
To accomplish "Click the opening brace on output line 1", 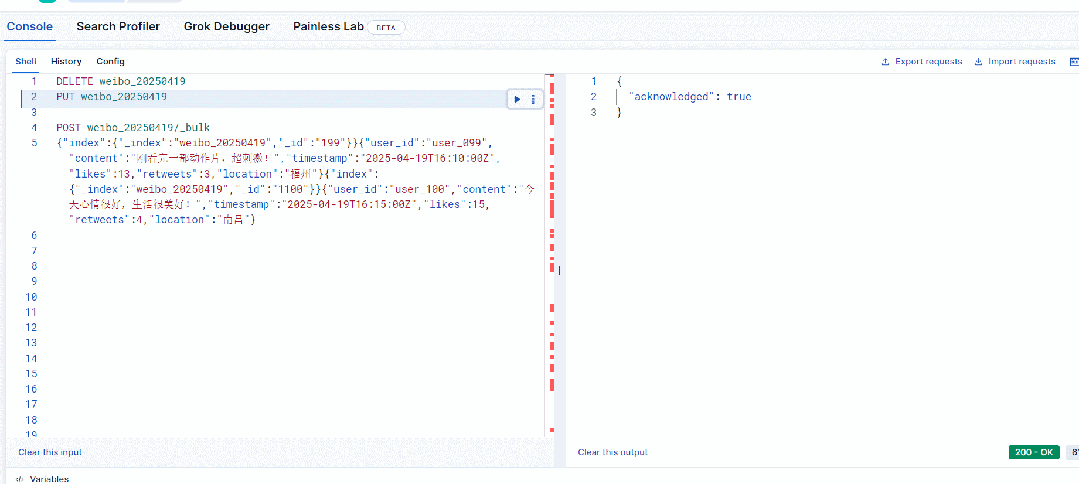I will point(619,81).
